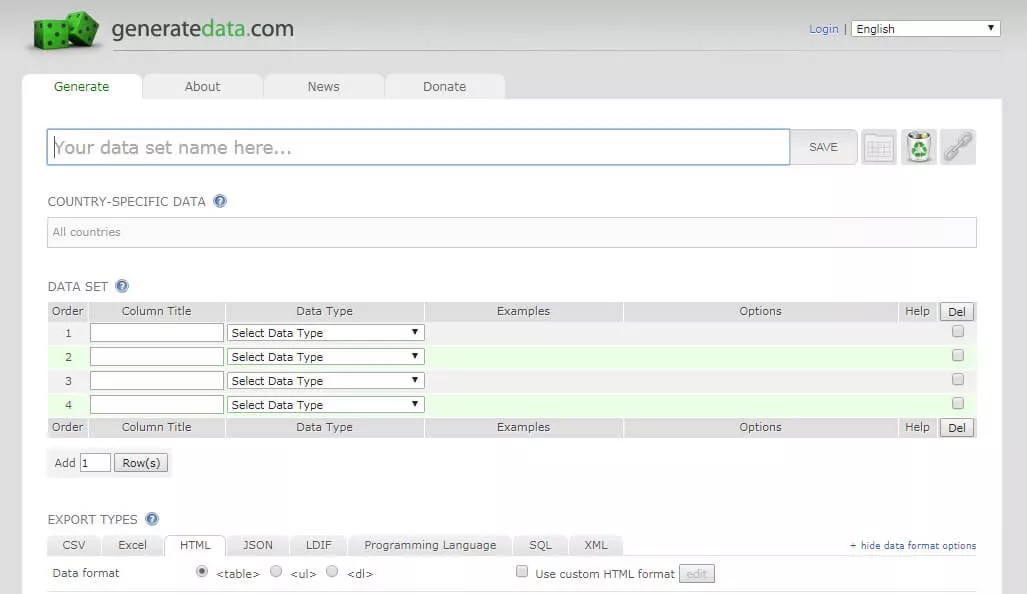Select the SQL export tab
Viewport: 1027px width, 594px height.
(x=540, y=546)
